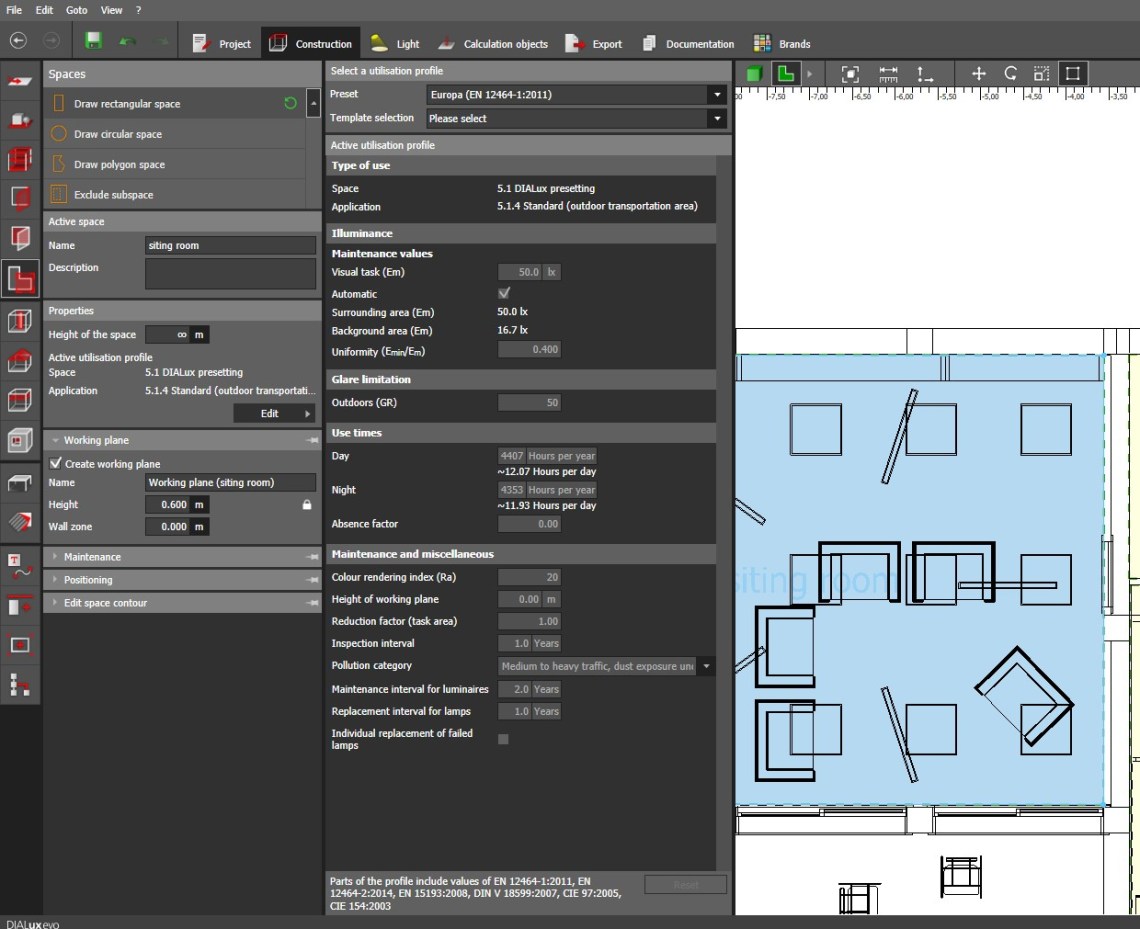Click the Pollution category dropdown
This screenshot has width=1140, height=929.
(606, 666)
